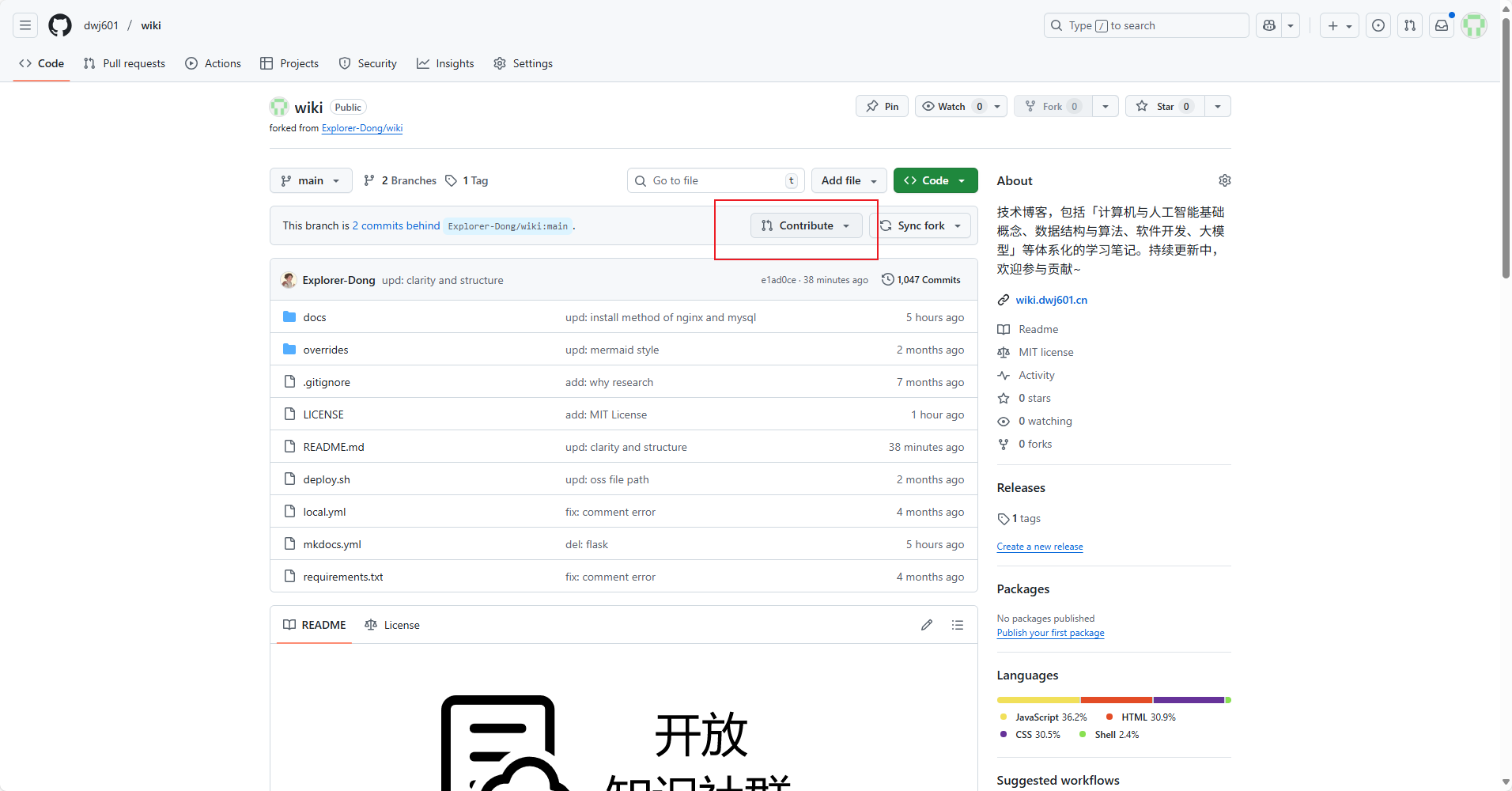1512x791 pixels.
Task: Open the License tab beside README
Action: pyautogui.click(x=393, y=625)
